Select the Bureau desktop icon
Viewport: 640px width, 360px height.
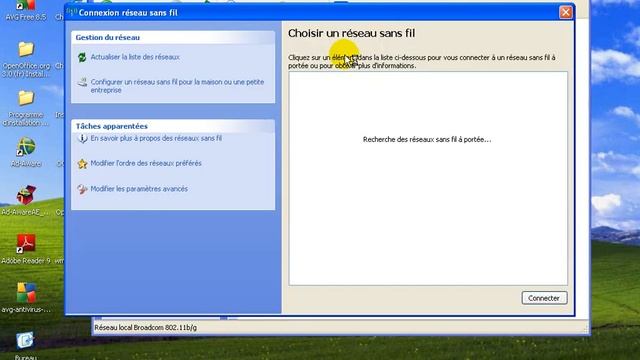click(26, 346)
